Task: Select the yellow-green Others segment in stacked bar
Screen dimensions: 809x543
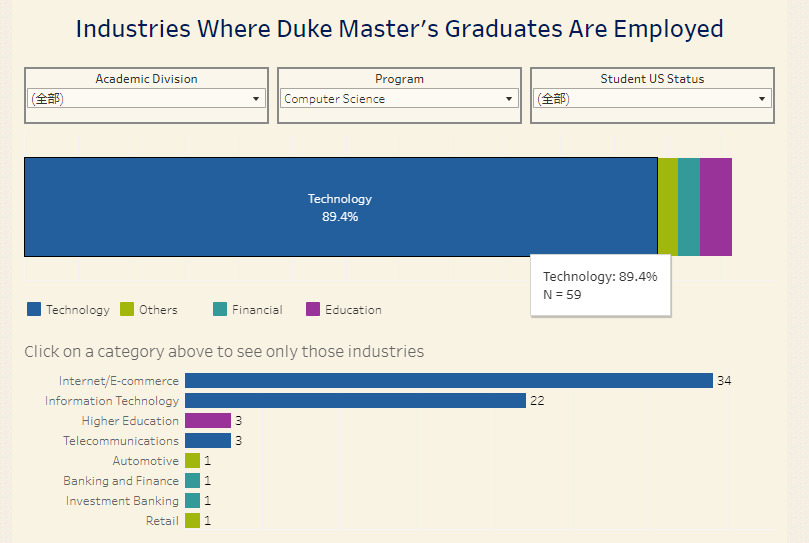Action: [x=668, y=207]
